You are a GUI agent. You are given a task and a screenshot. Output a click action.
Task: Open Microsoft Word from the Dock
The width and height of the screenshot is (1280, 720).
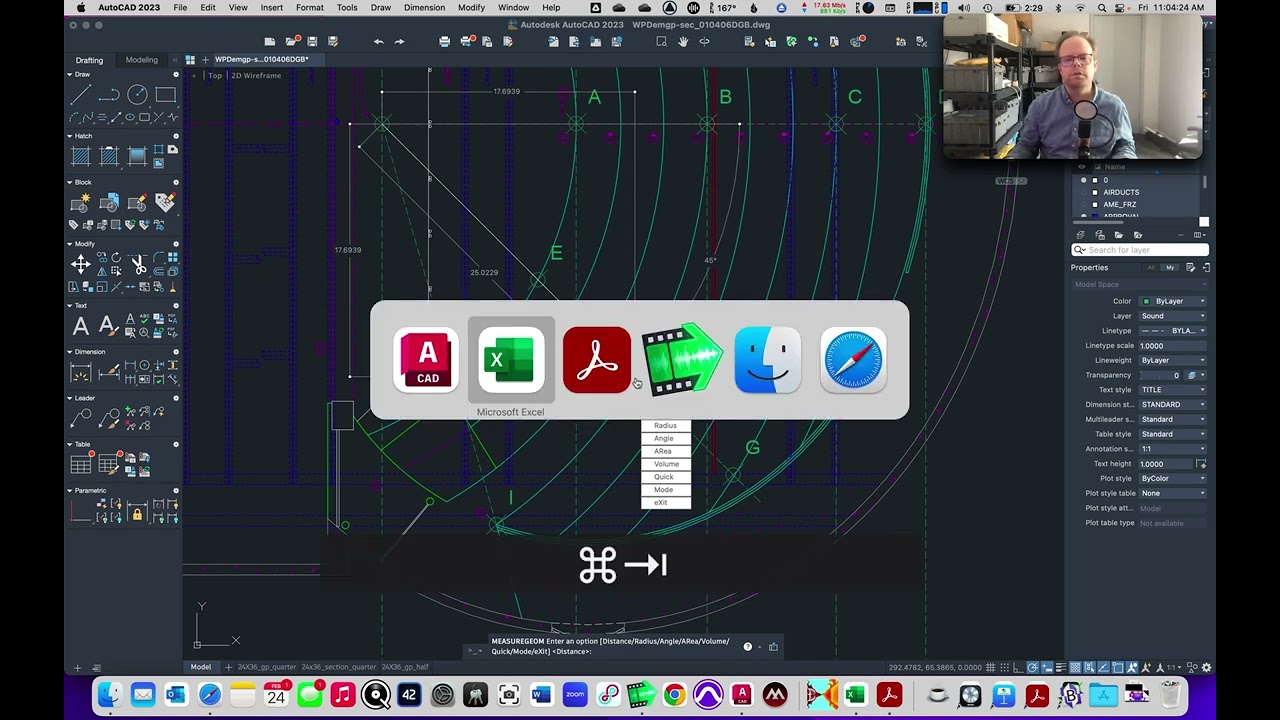click(x=541, y=695)
